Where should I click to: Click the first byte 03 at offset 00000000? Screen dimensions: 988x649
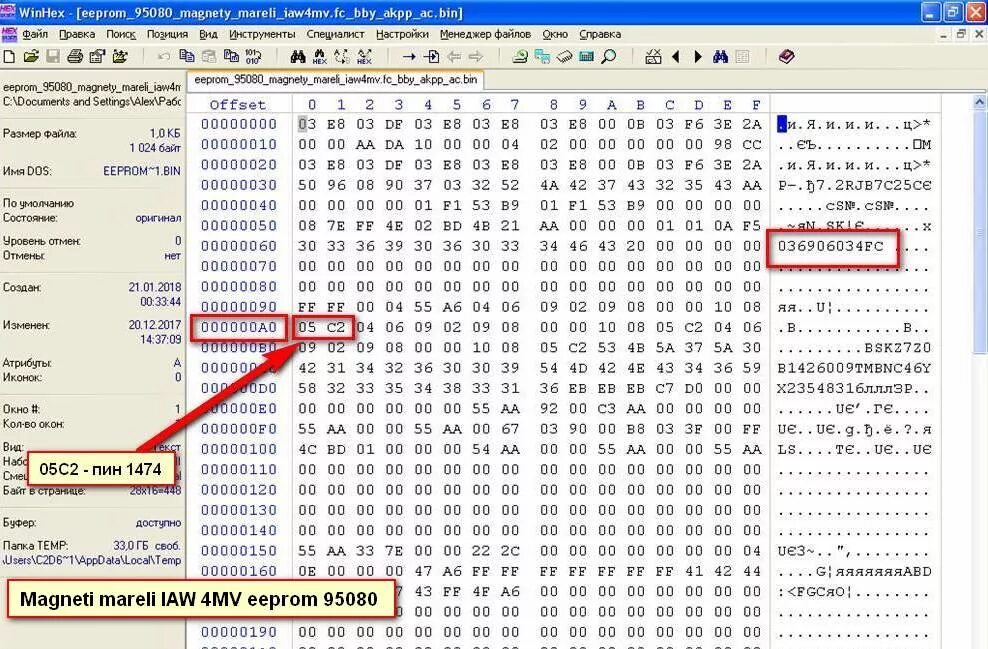point(307,124)
